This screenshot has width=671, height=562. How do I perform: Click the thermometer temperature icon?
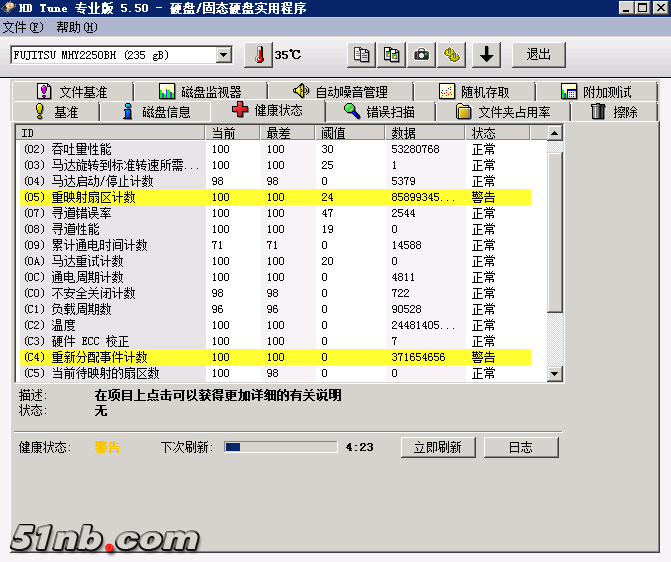259,54
